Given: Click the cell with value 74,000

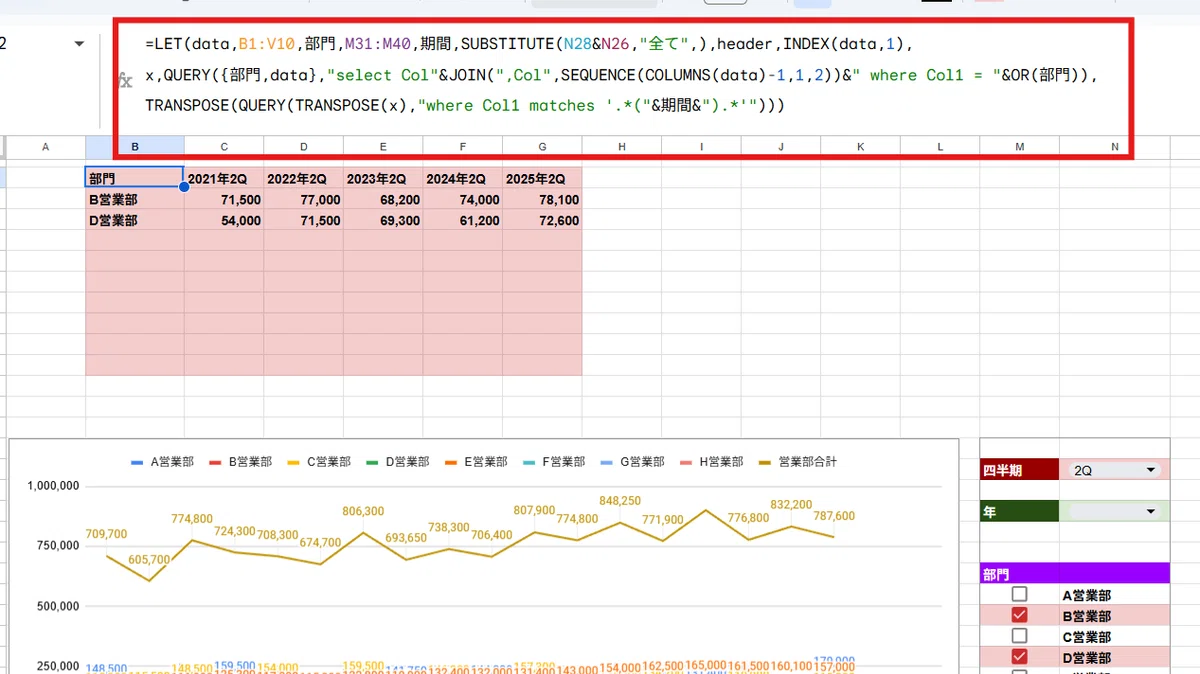Looking at the screenshot, I should [x=463, y=199].
